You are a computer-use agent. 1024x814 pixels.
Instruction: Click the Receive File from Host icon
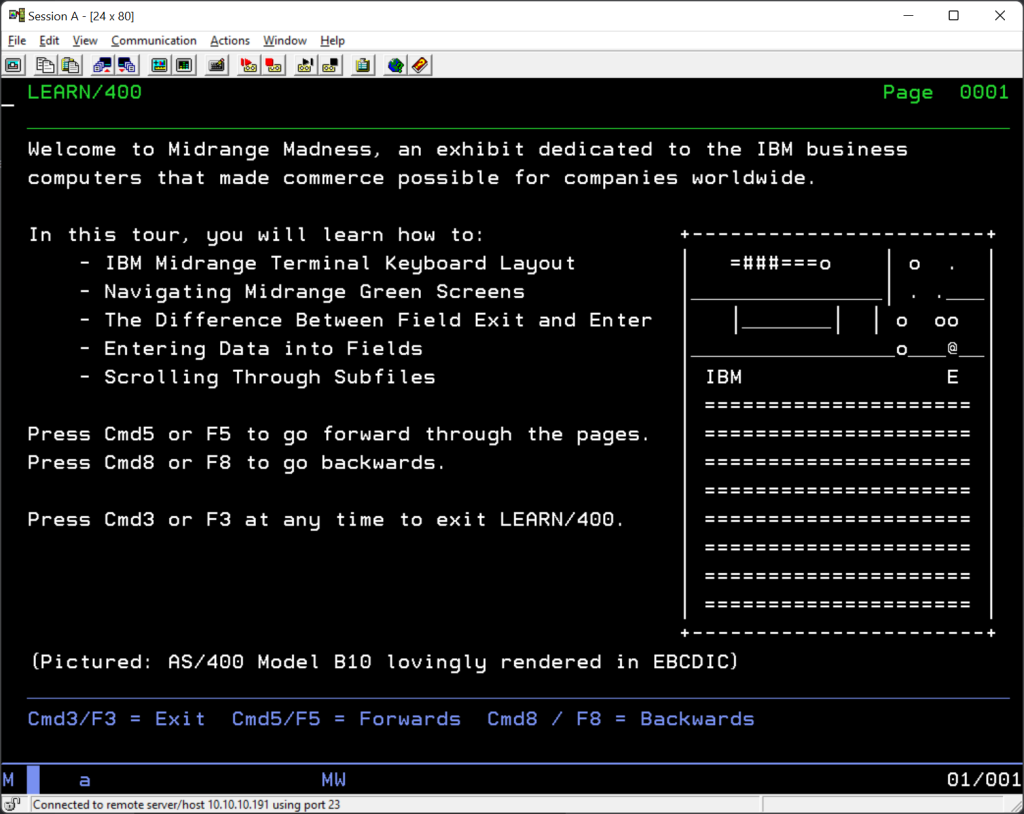tap(127, 65)
